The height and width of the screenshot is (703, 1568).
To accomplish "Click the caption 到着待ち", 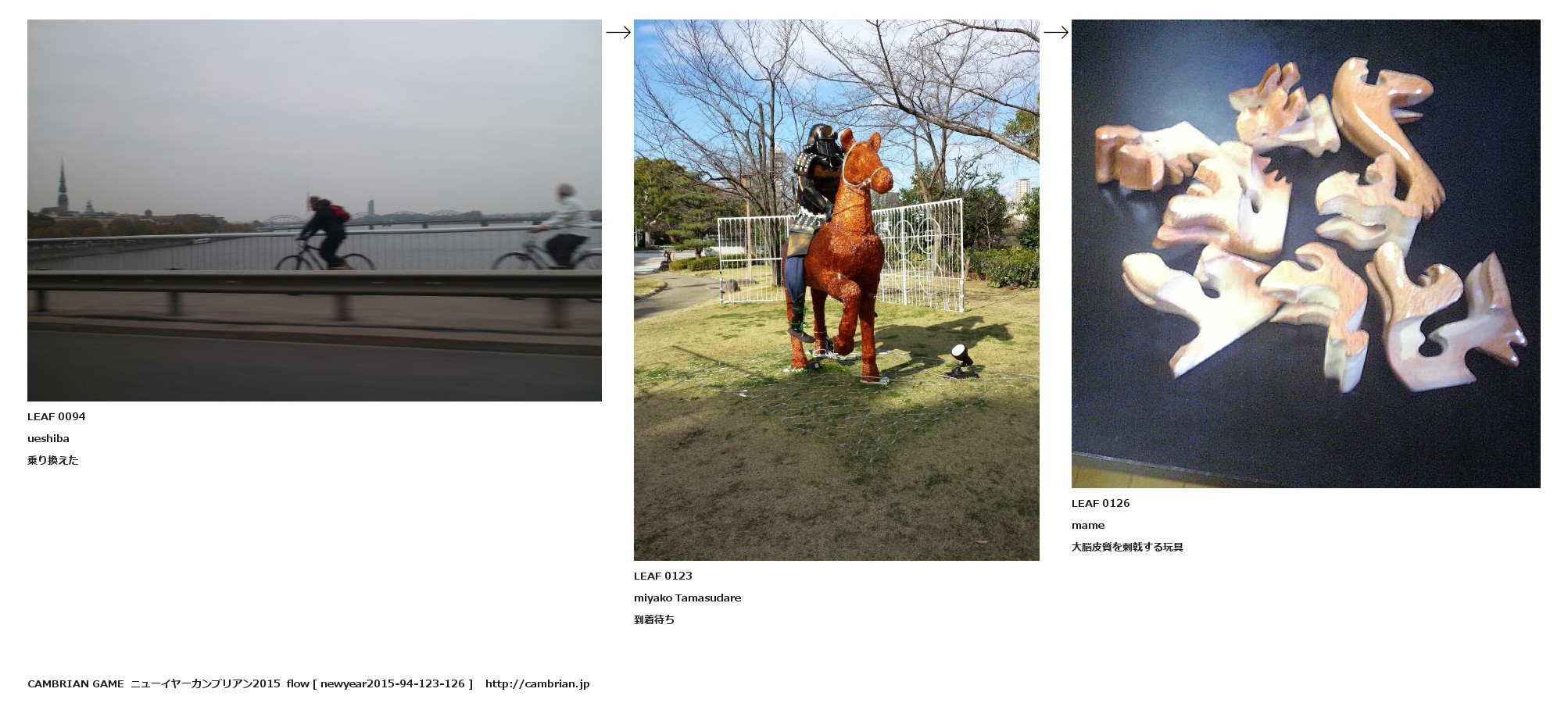I will click(654, 619).
